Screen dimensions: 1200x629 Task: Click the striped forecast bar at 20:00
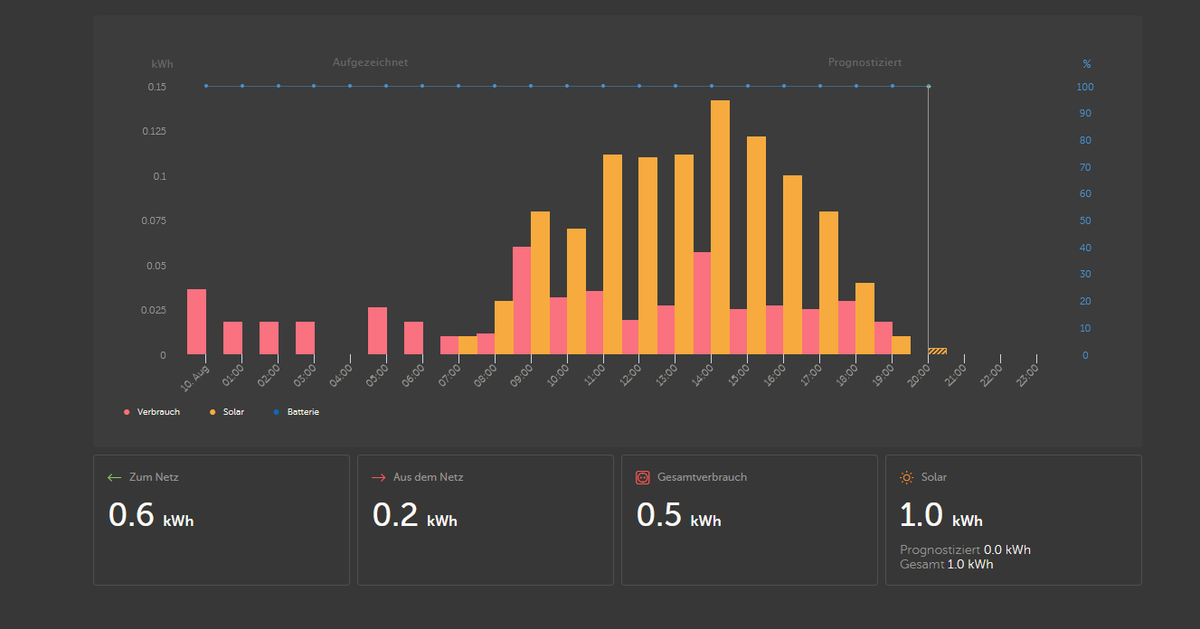point(938,351)
